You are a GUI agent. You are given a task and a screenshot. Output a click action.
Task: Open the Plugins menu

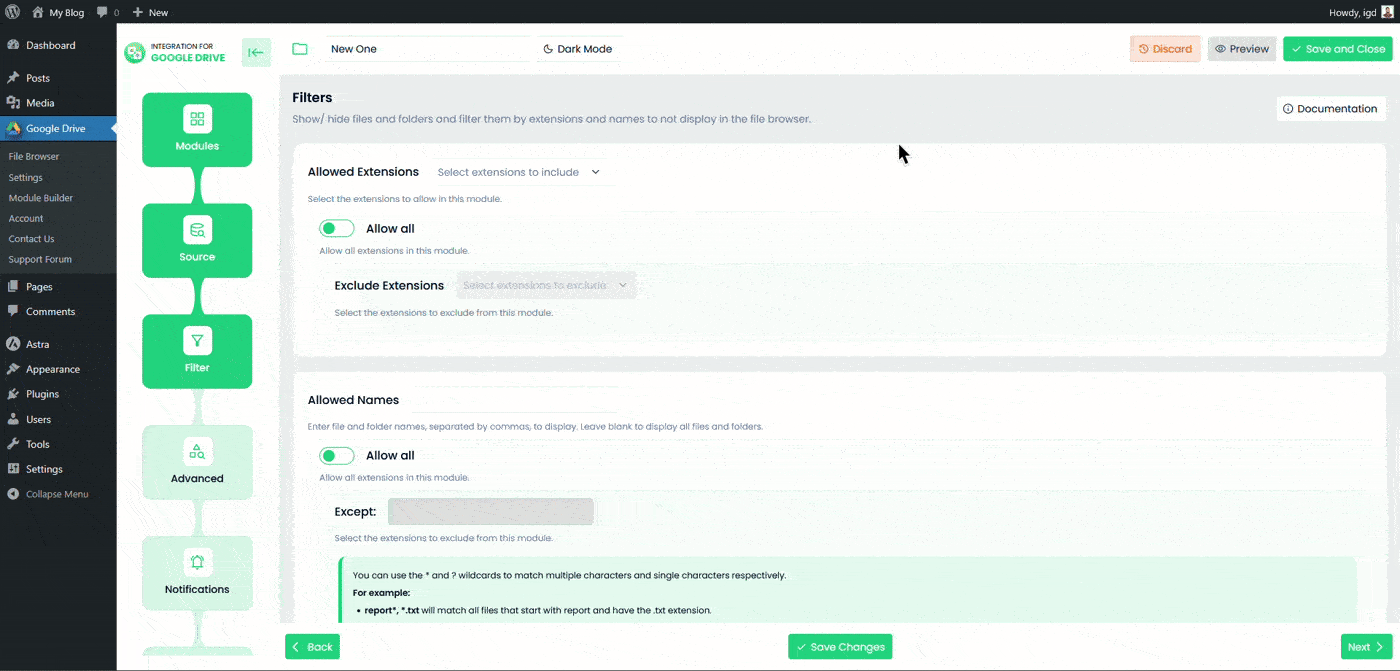coord(58,394)
